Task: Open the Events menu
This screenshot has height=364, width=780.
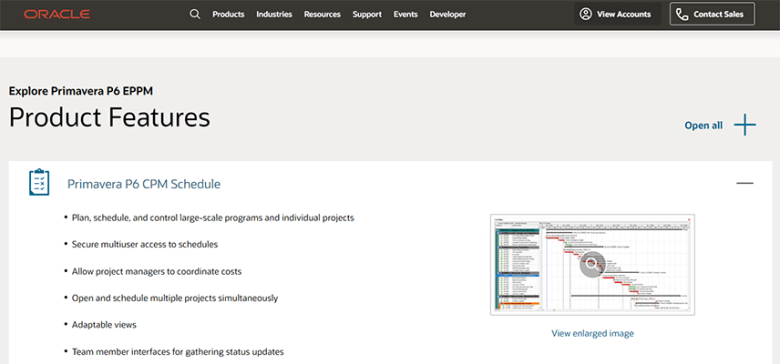Action: pyautogui.click(x=405, y=14)
